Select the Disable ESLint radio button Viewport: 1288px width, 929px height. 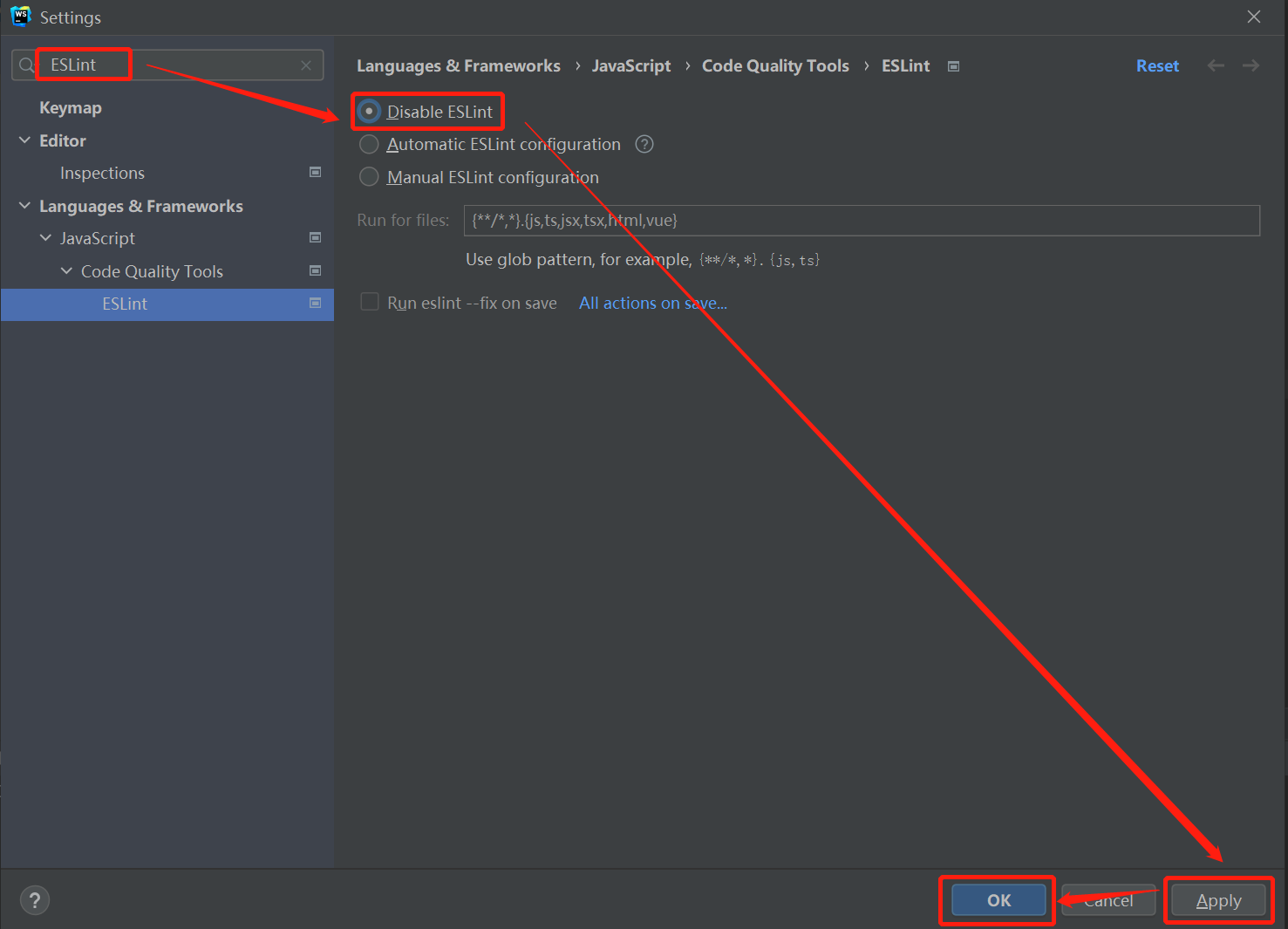369,111
